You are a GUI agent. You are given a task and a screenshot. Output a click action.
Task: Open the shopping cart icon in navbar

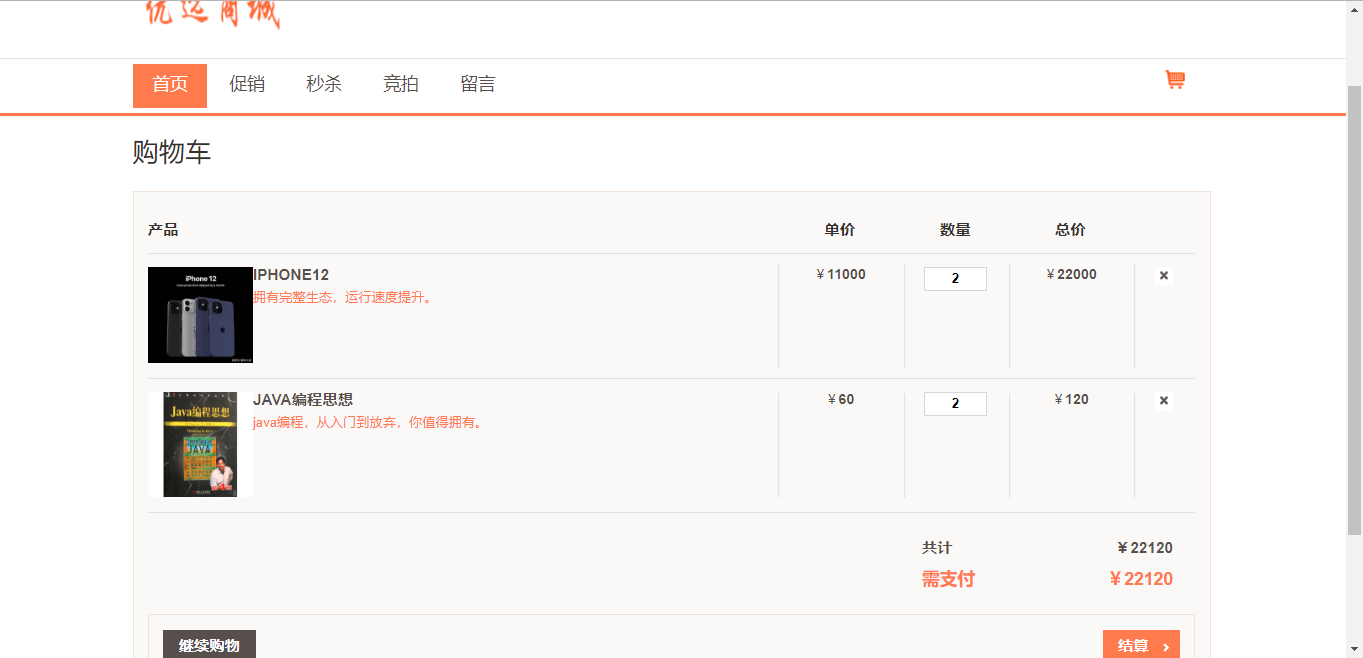click(x=1175, y=79)
